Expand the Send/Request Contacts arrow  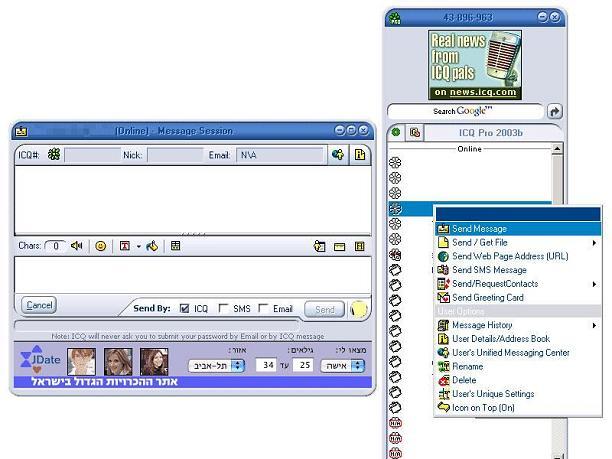point(594,284)
